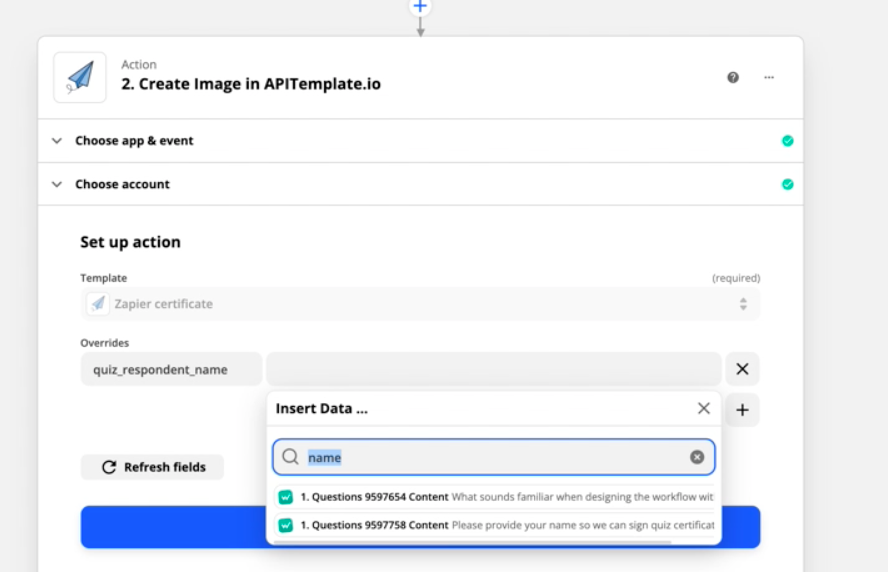Click the Refresh fields button
888x572 pixels.
(x=152, y=467)
